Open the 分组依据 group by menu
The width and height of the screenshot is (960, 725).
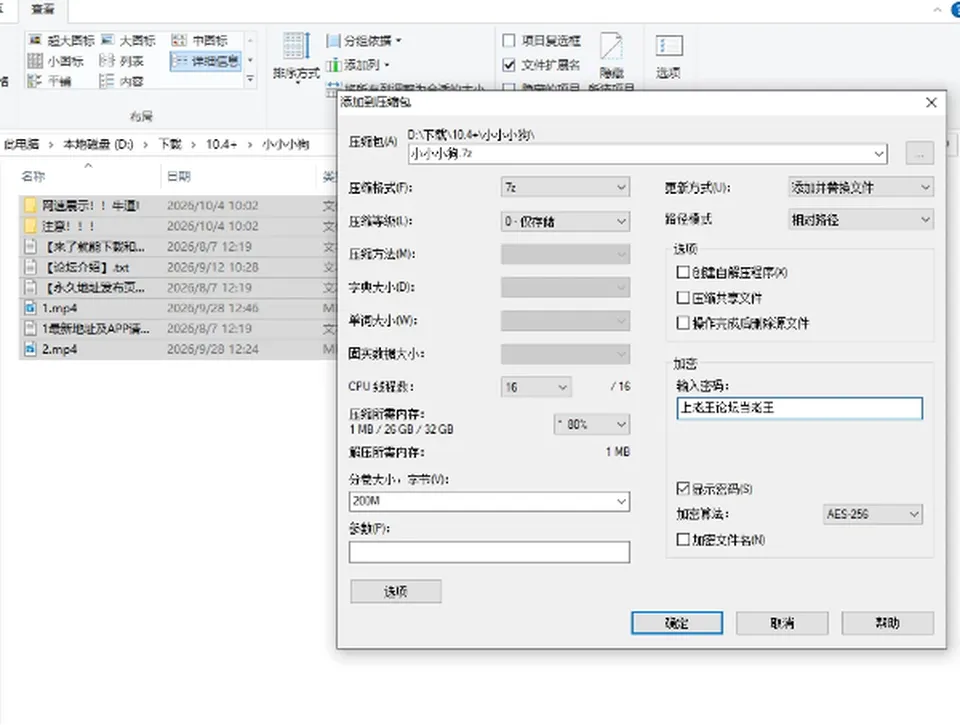364,40
